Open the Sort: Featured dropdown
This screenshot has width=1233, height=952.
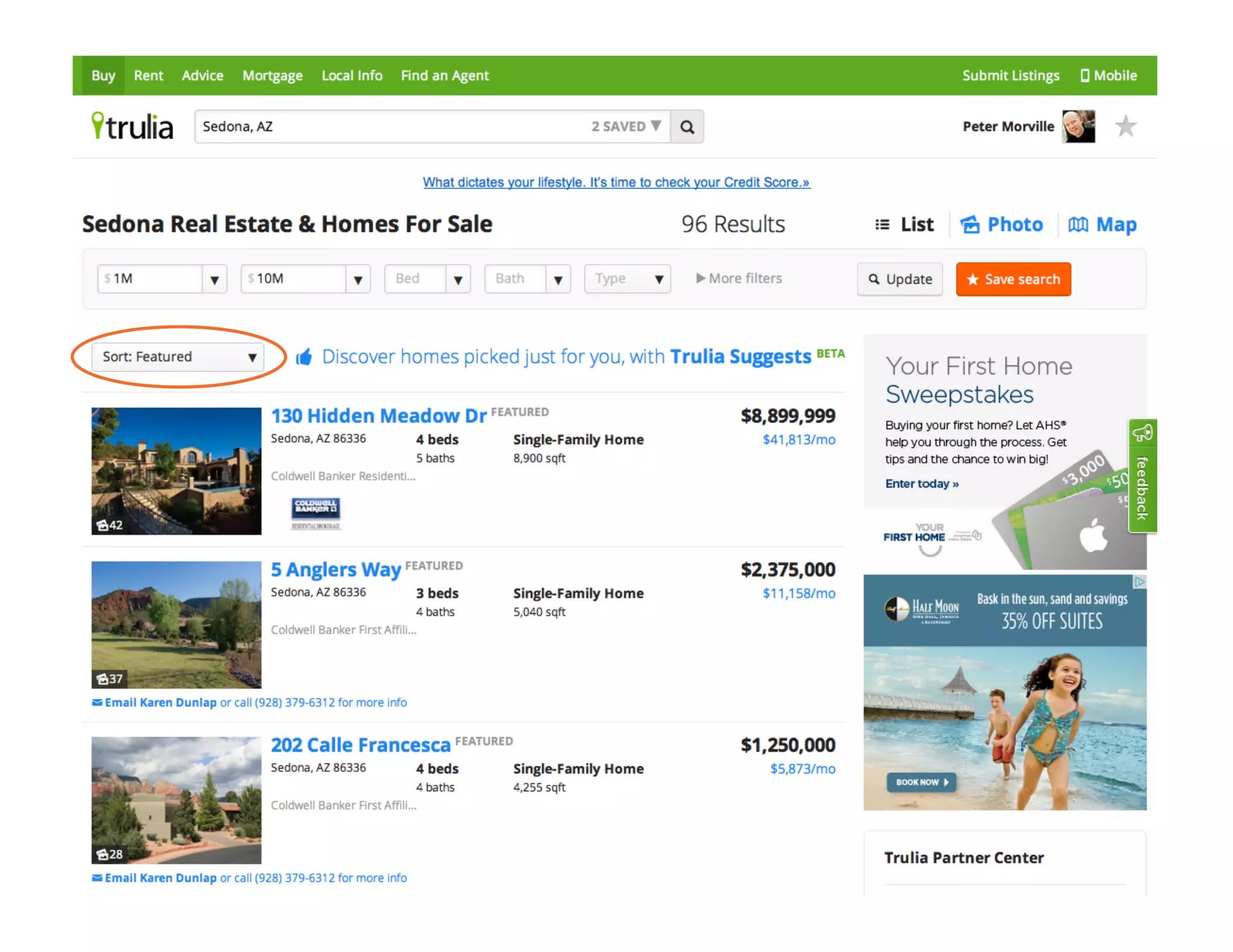click(x=178, y=357)
